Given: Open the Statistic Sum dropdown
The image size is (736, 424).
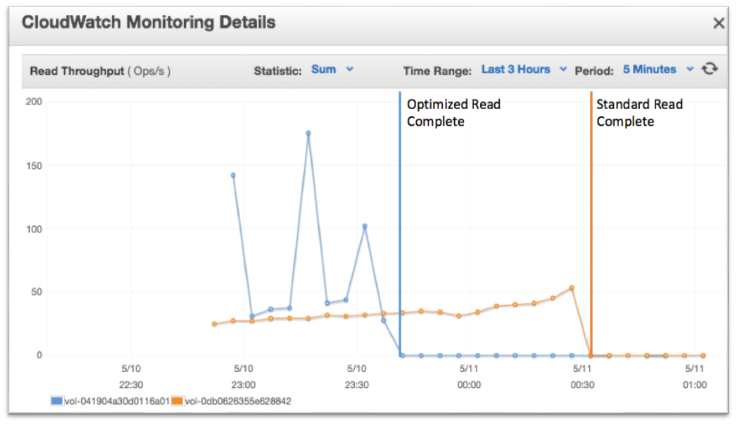Looking at the screenshot, I should 332,69.
